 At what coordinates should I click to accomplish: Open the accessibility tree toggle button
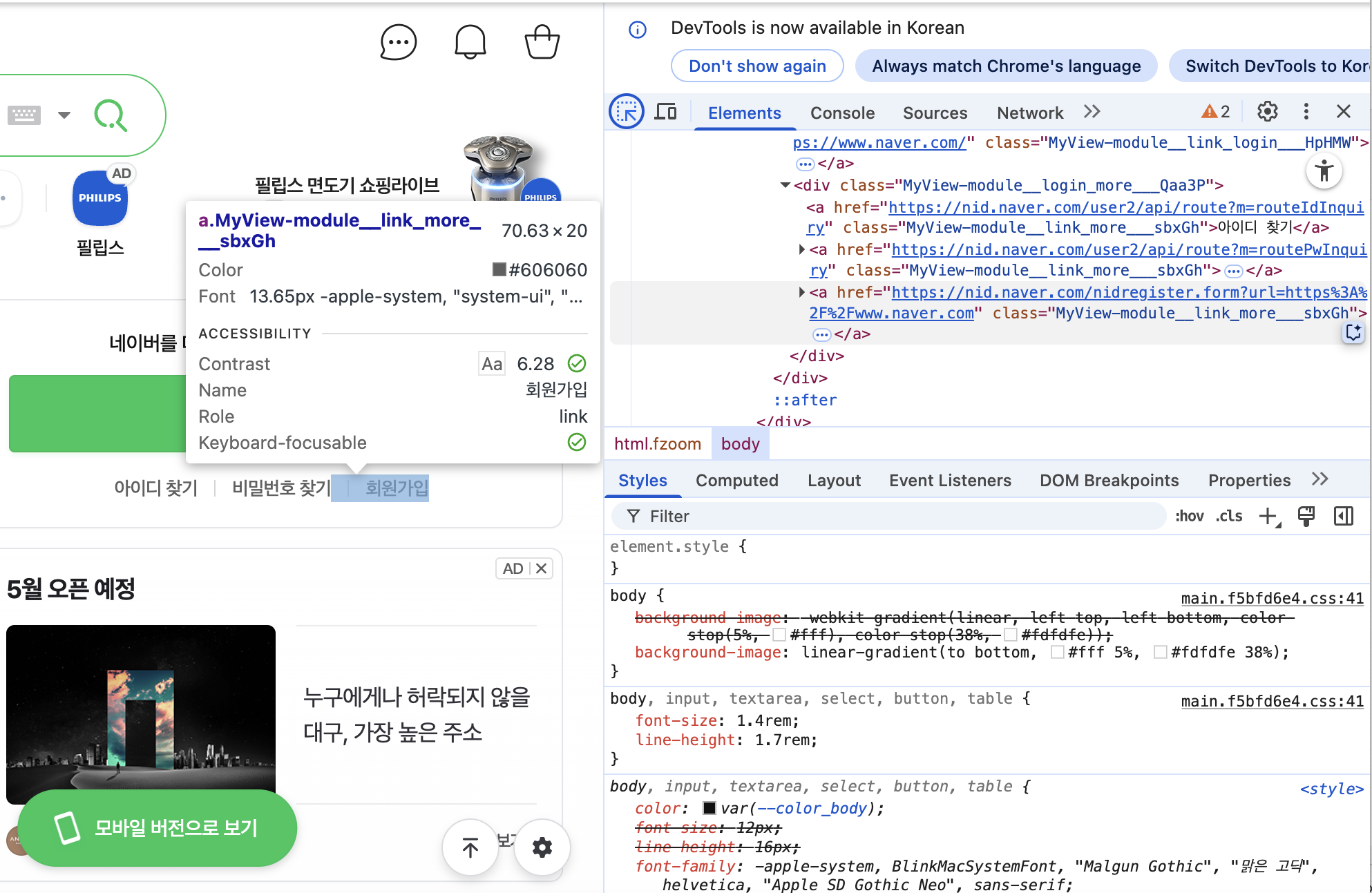(1324, 171)
